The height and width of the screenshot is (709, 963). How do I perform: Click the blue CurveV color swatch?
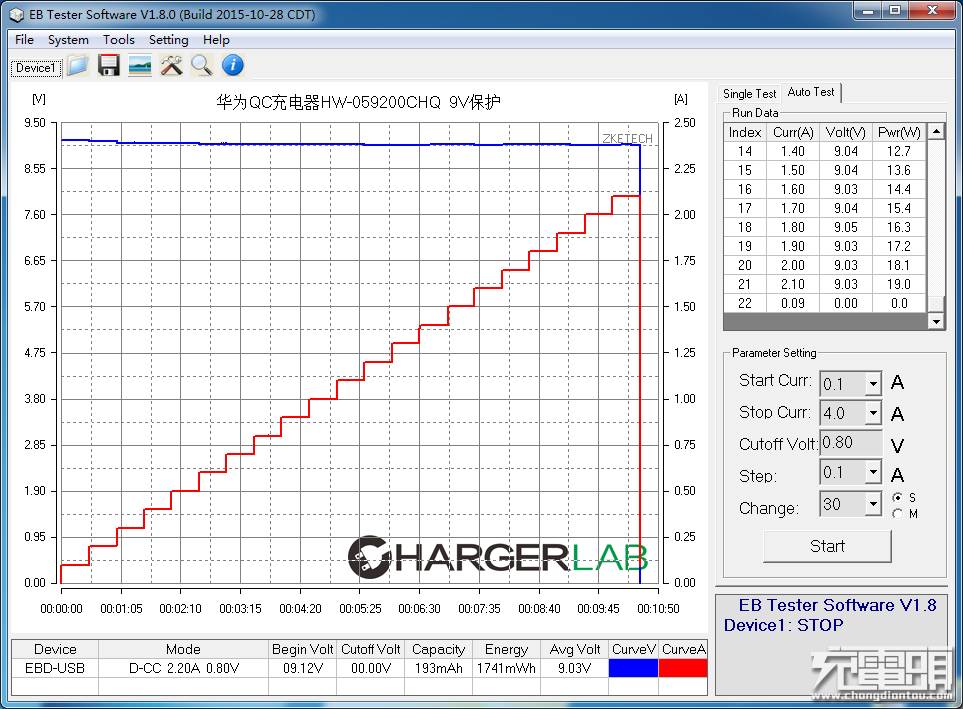pos(633,668)
